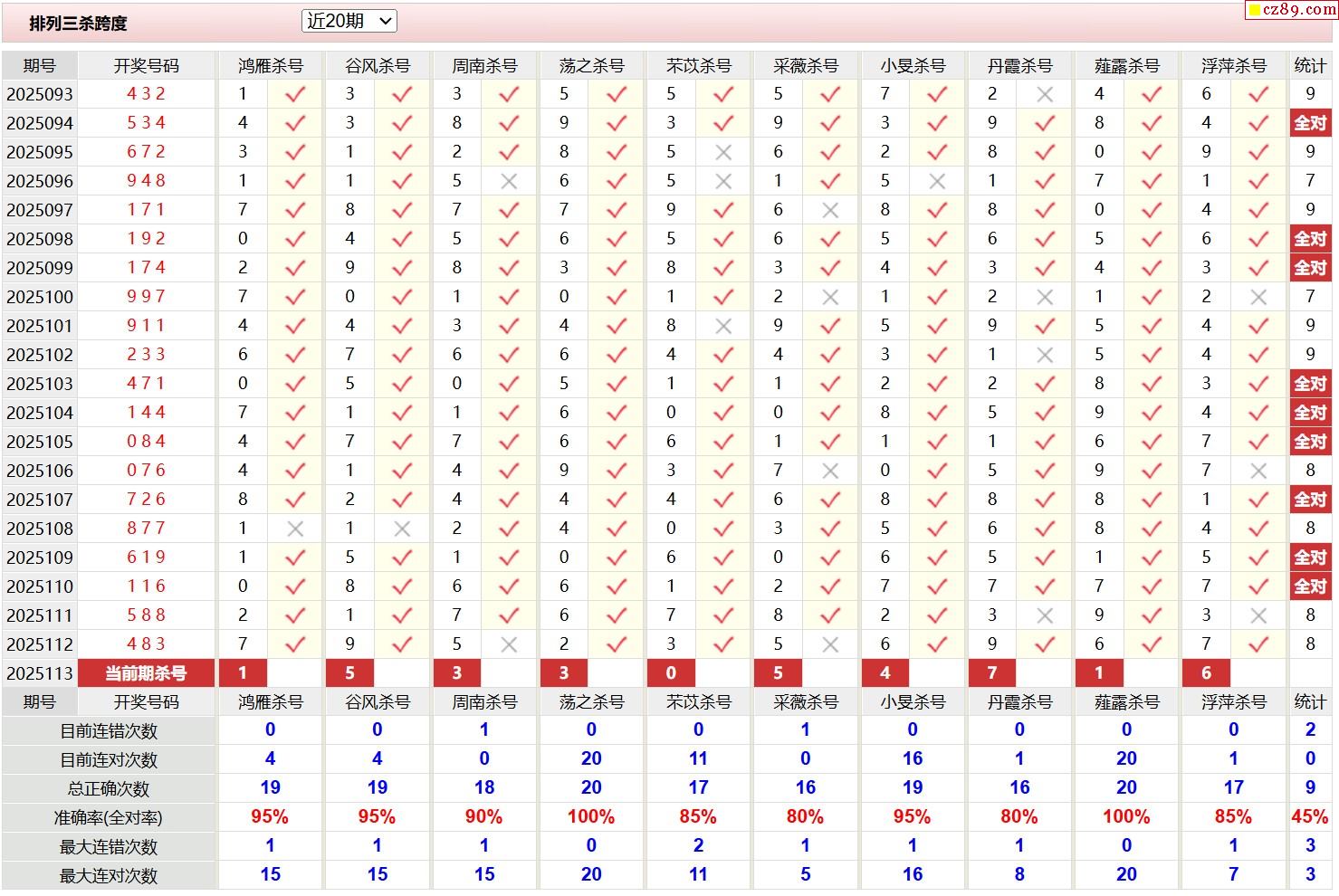Viewport: 1339px width, 896px height.
Task: Click the gray X in 鸿雁杀号 for row 2025108
Action: [x=295, y=529]
